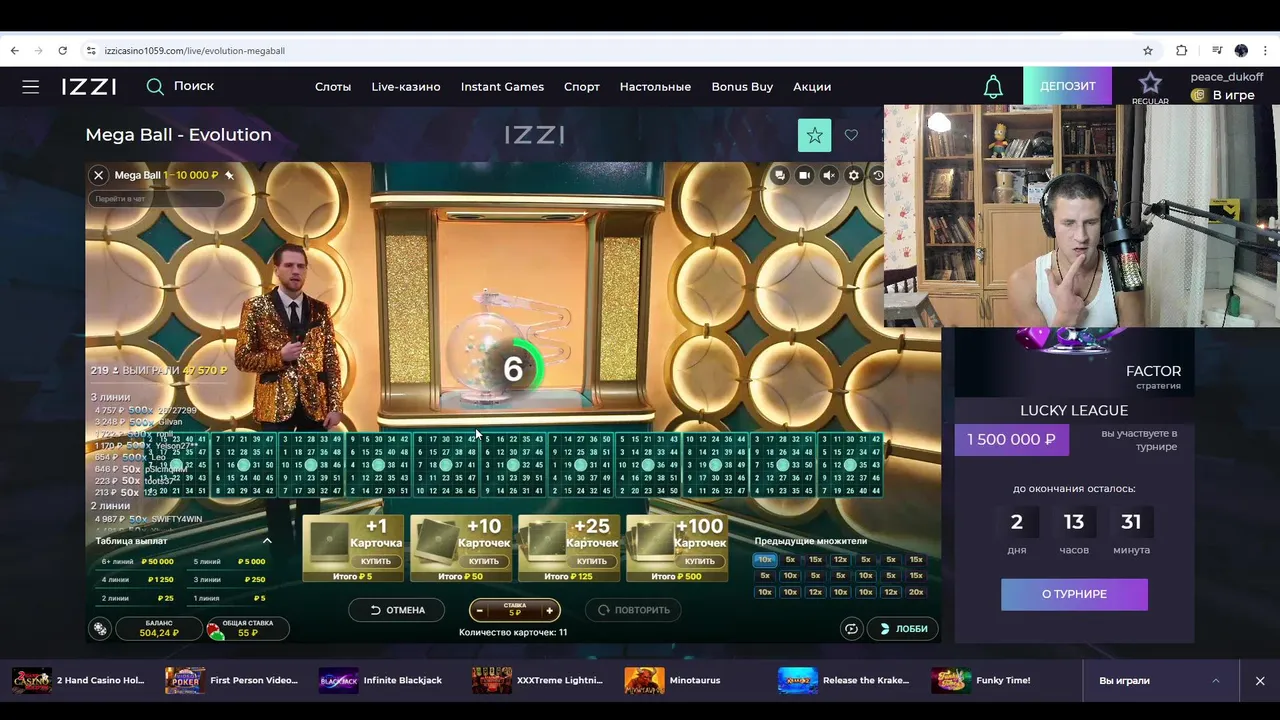Buy +10 cards
This screenshot has width=1280, height=720.
pyautogui.click(x=484, y=561)
